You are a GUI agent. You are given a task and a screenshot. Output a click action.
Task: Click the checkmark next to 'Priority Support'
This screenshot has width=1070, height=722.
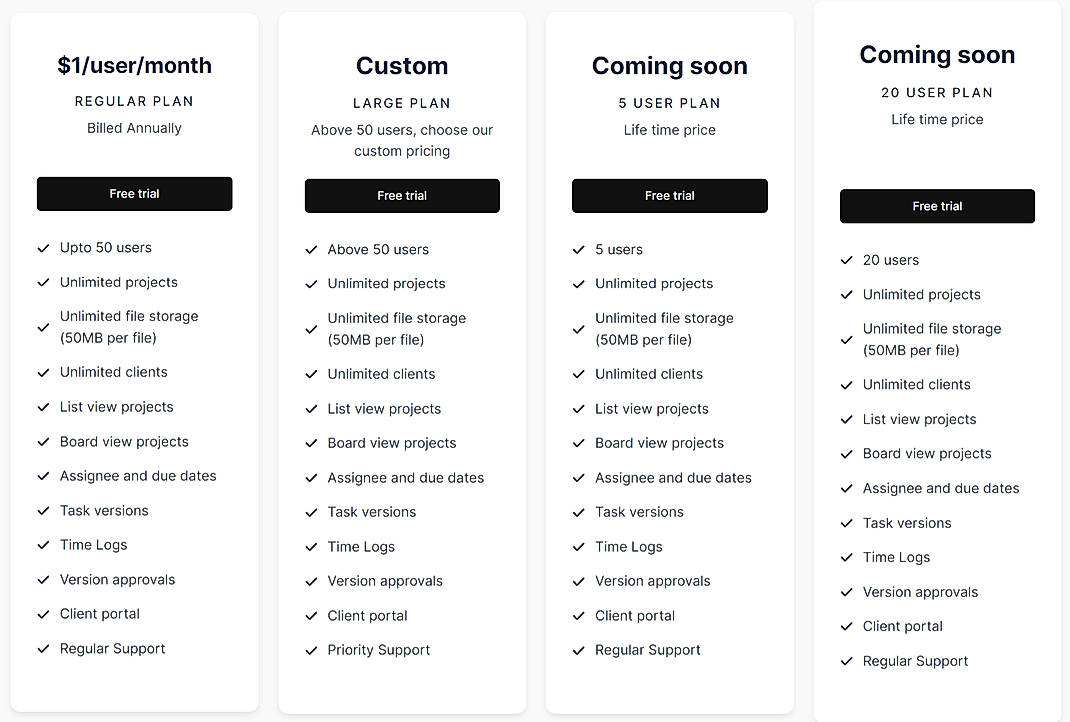311,650
